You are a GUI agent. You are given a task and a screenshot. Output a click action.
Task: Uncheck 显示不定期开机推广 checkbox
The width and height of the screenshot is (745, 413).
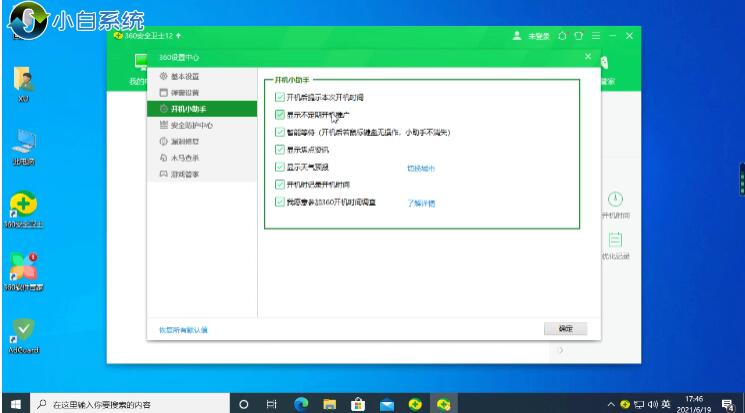[280, 115]
